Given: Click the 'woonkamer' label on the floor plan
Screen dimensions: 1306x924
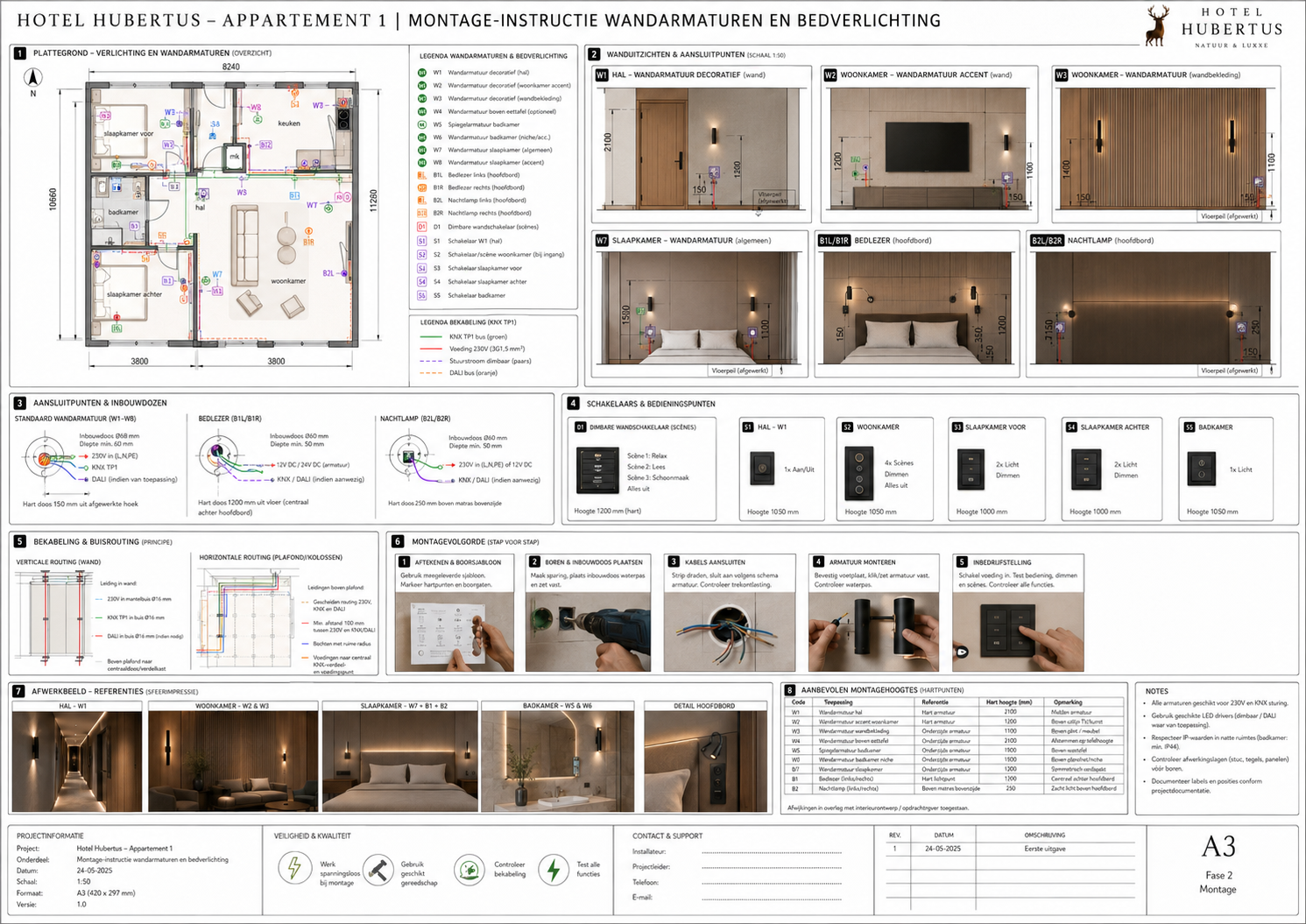Looking at the screenshot, I should [288, 281].
